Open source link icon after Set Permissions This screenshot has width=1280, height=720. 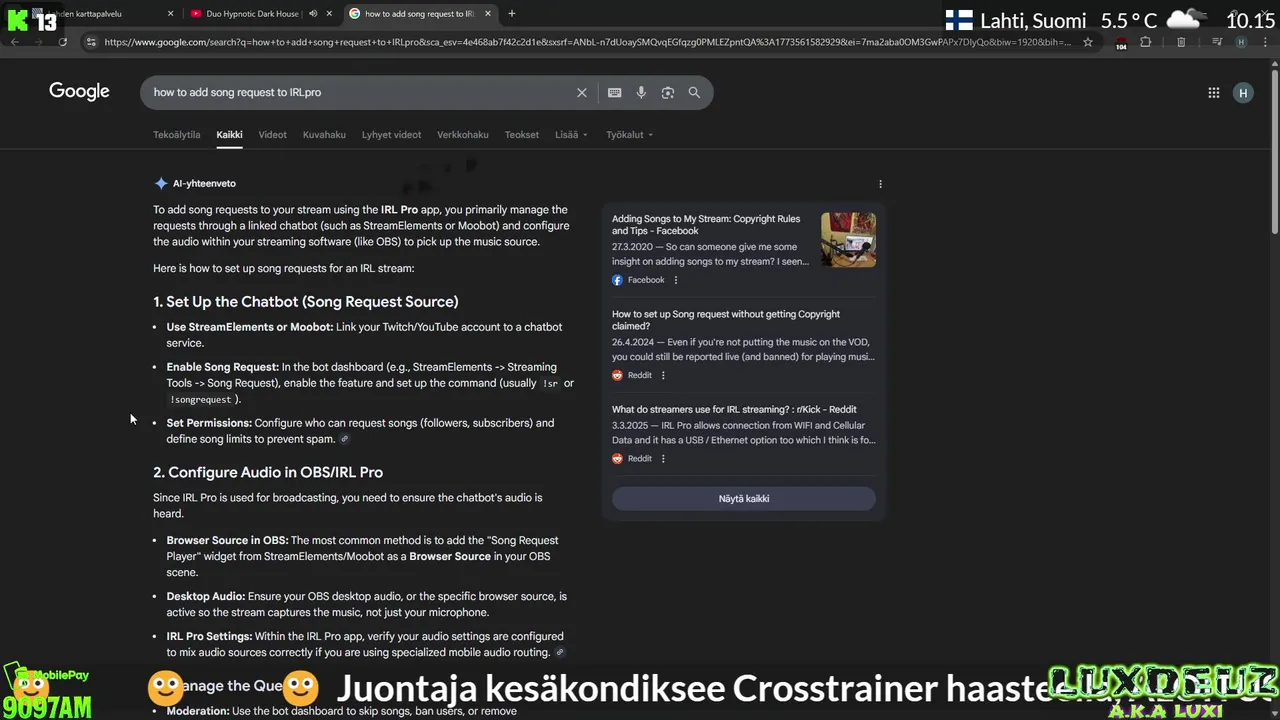point(345,439)
